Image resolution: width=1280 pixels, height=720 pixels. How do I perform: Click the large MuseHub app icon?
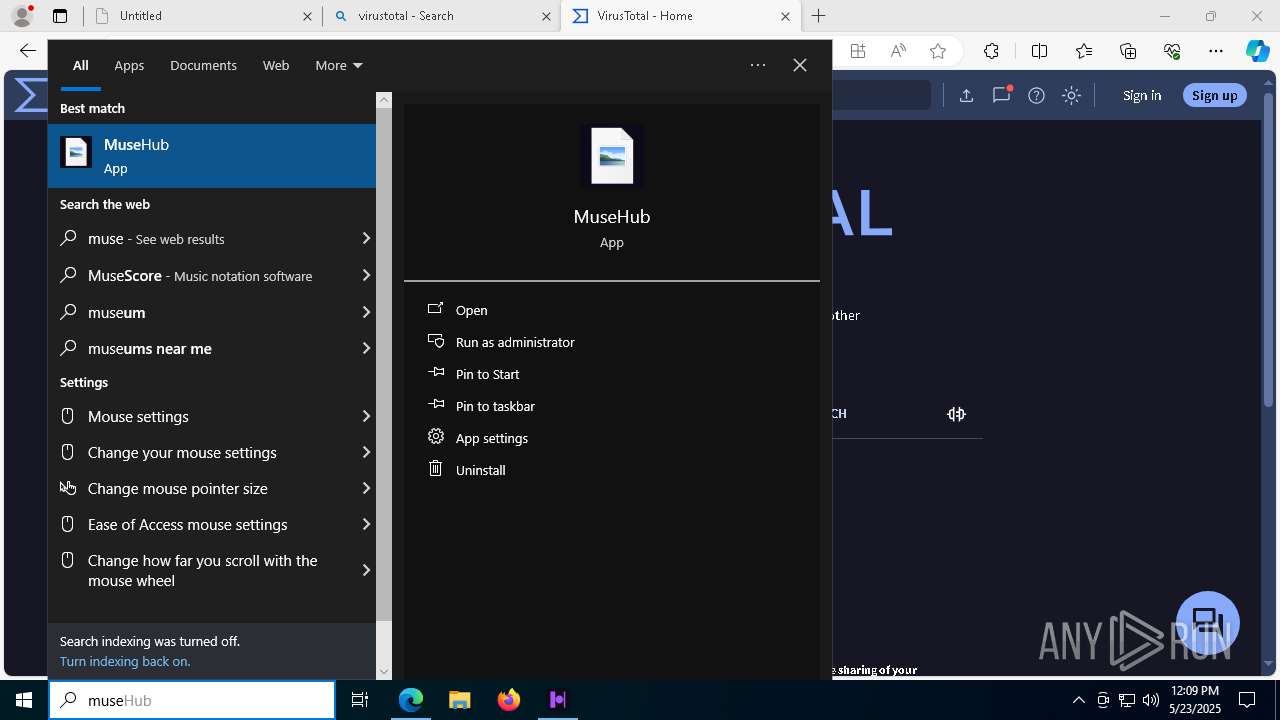612,155
